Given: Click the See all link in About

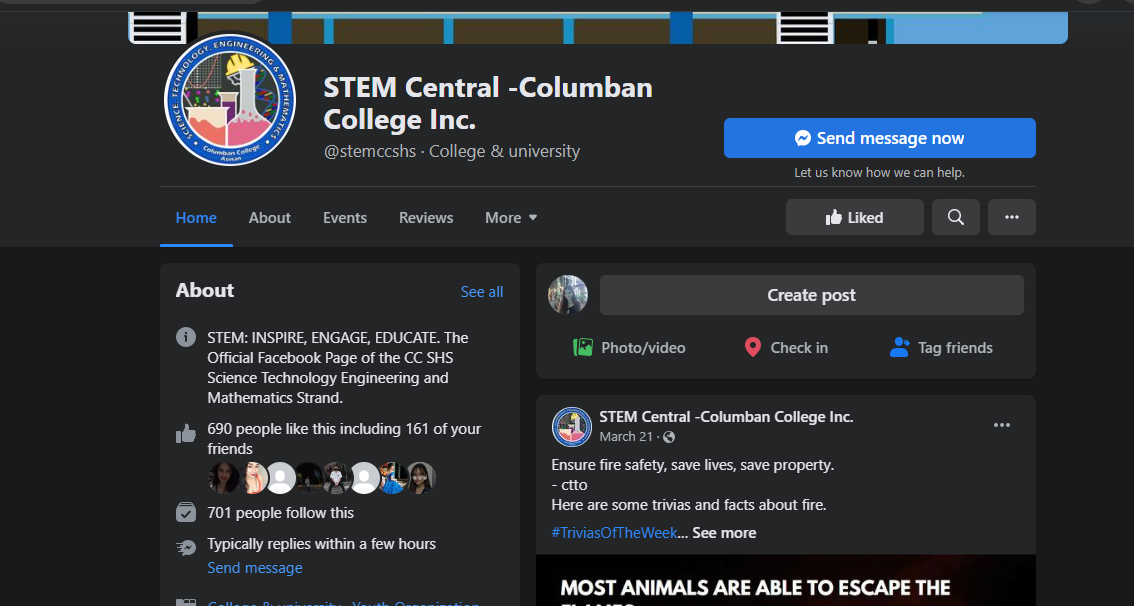Looking at the screenshot, I should coord(482,292).
